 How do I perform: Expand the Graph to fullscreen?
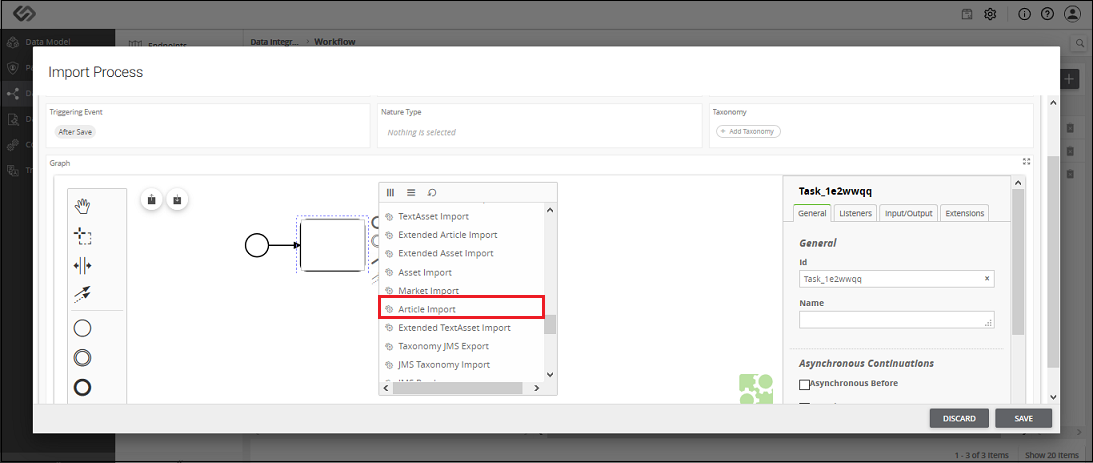(x=1026, y=162)
